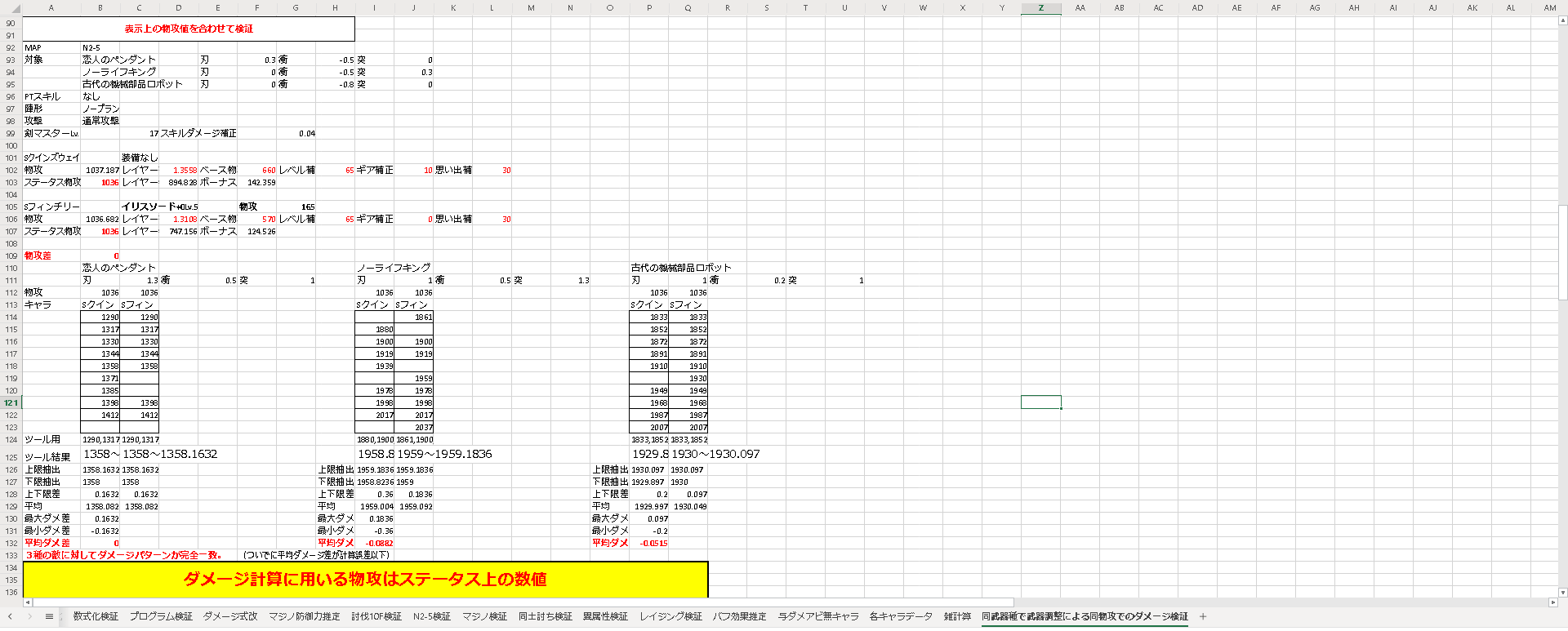Select the N2-5検証 sheet tab
This screenshot has width=1568, height=631.
click(x=431, y=617)
